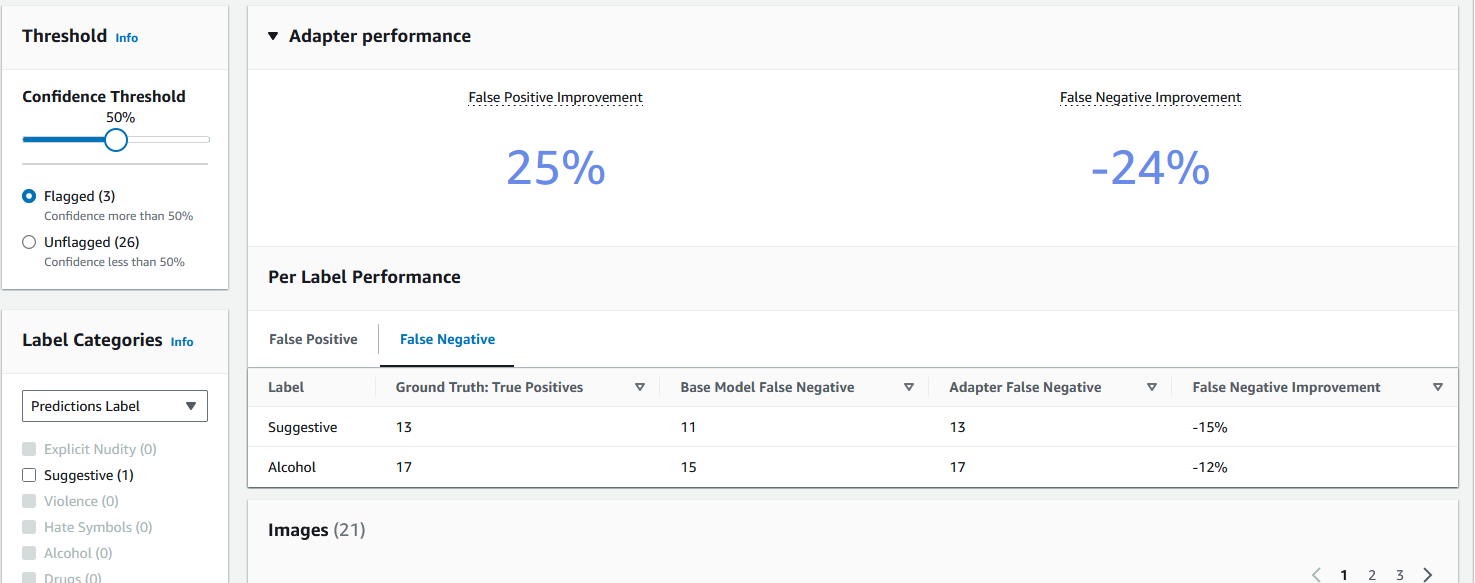Check the Suggestive (1) label checkbox
Viewport: 1475px width, 583px height.
29,474
